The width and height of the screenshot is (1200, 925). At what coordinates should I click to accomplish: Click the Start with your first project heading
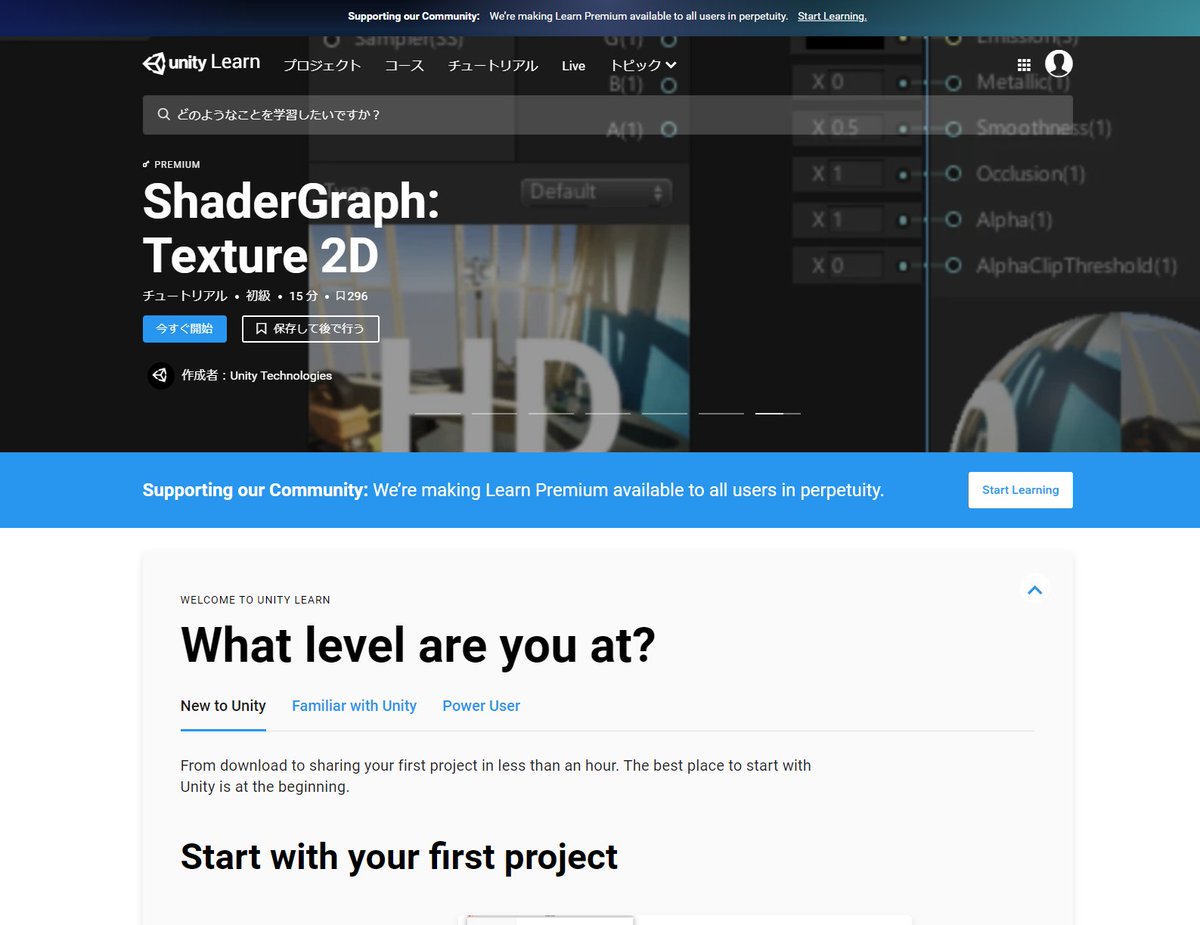[399, 857]
